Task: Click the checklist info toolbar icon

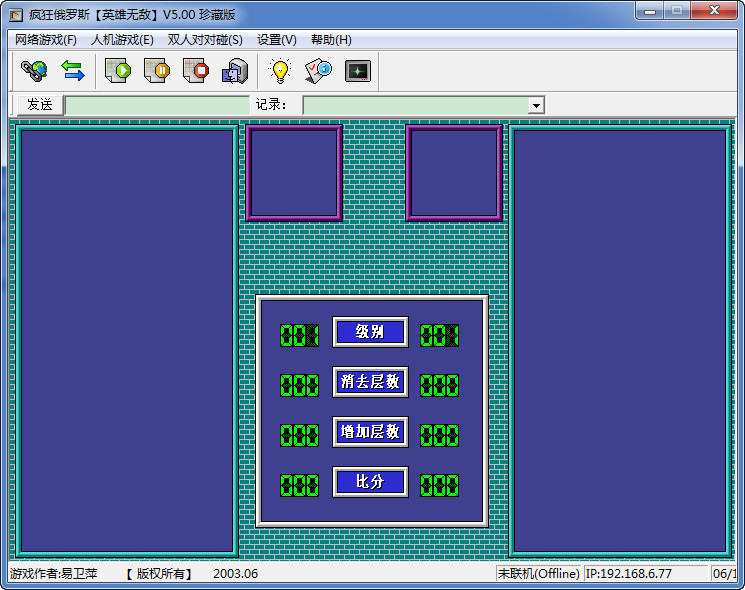Action: pyautogui.click(x=318, y=71)
